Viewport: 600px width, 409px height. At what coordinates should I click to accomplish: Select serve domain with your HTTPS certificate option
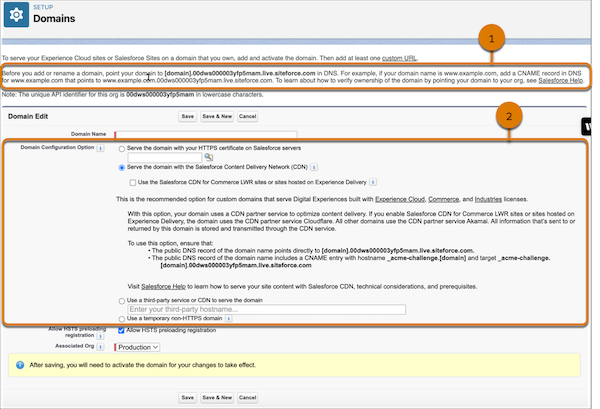point(122,149)
